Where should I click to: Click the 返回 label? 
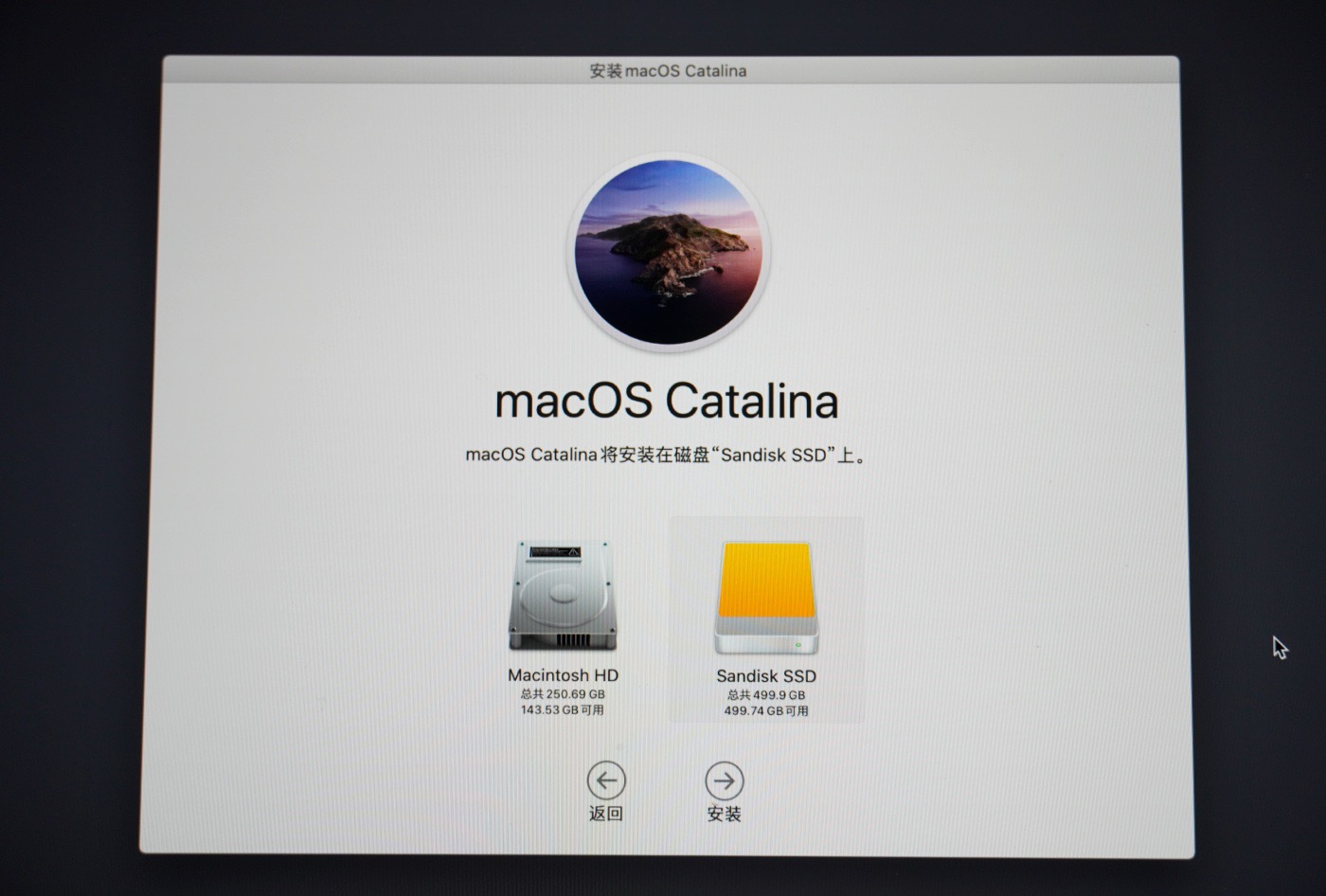point(606,814)
